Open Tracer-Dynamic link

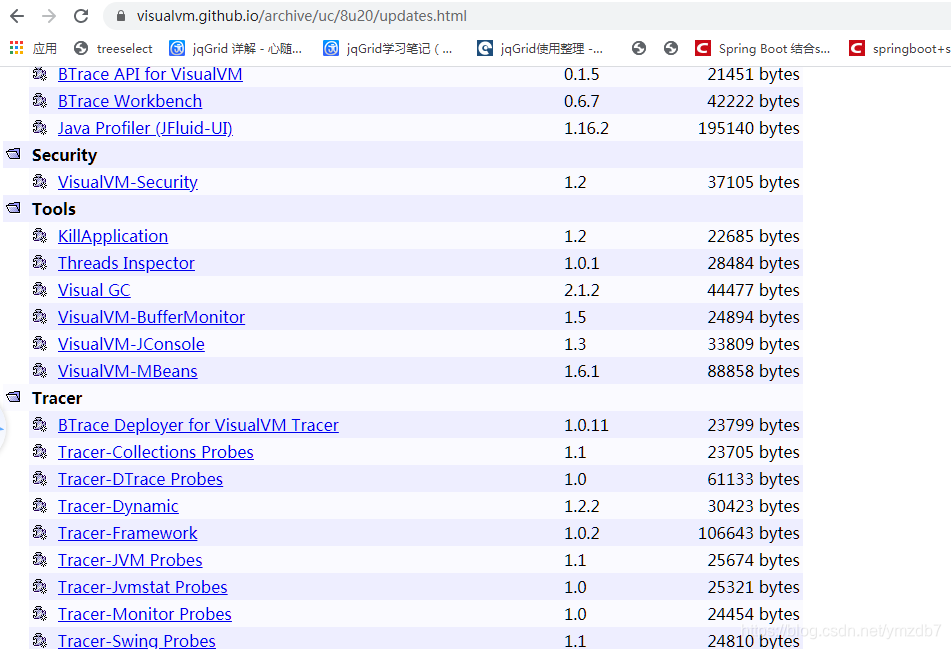(x=118, y=506)
